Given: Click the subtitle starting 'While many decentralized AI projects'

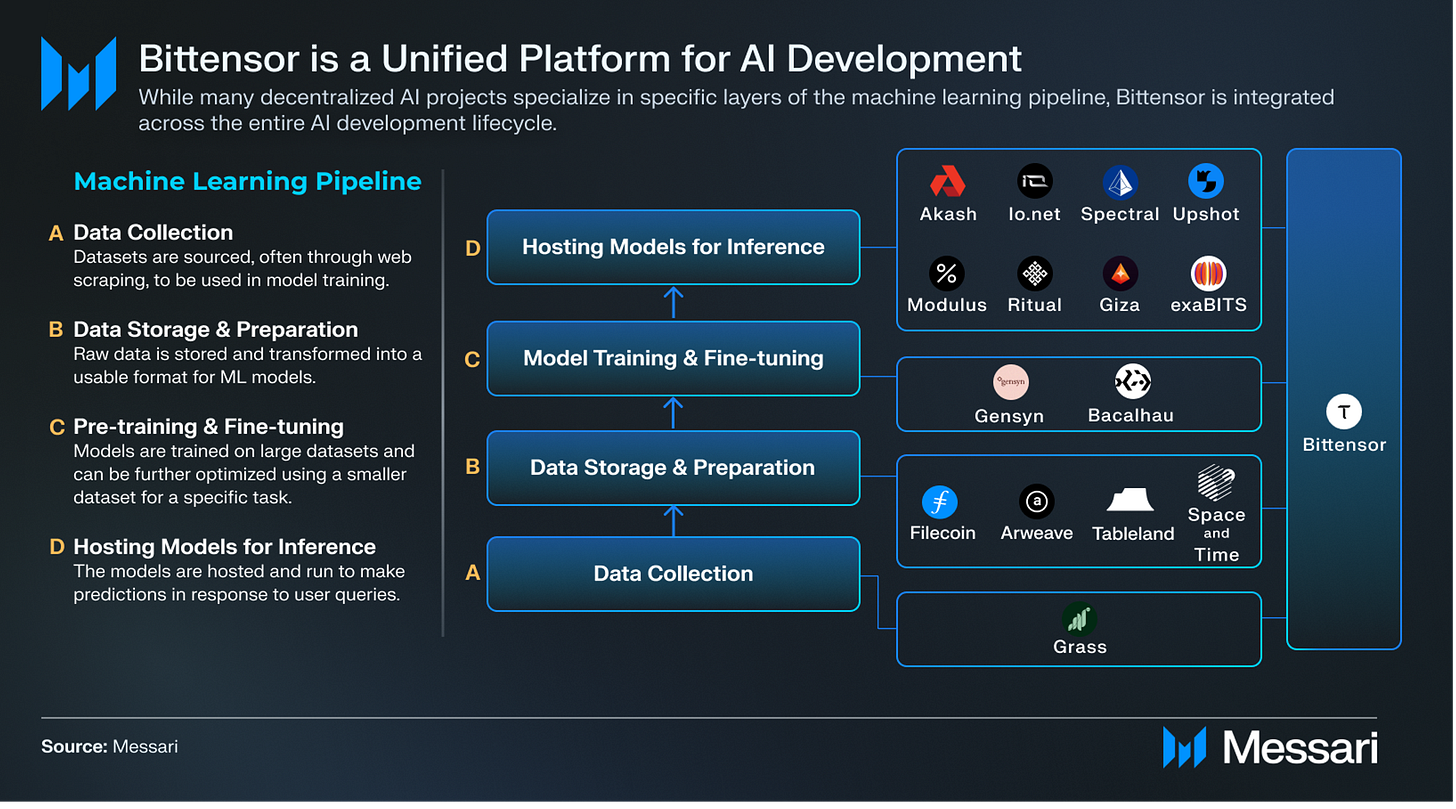Looking at the screenshot, I should 737,110.
